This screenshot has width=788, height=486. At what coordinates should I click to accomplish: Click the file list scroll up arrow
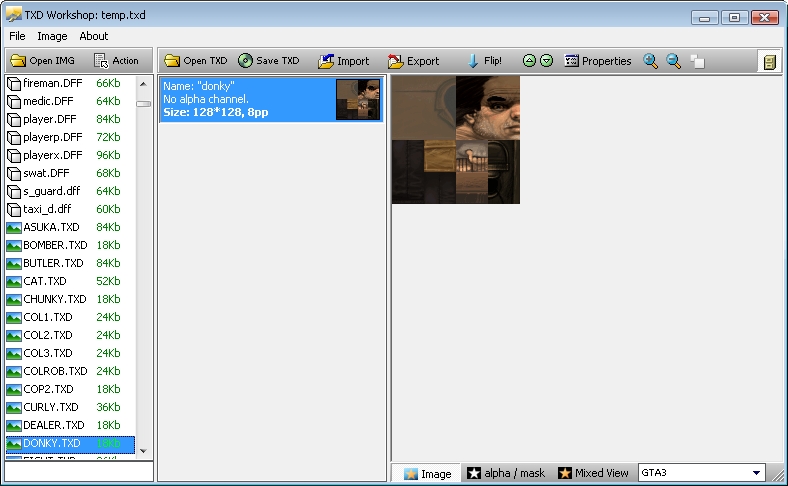click(144, 84)
